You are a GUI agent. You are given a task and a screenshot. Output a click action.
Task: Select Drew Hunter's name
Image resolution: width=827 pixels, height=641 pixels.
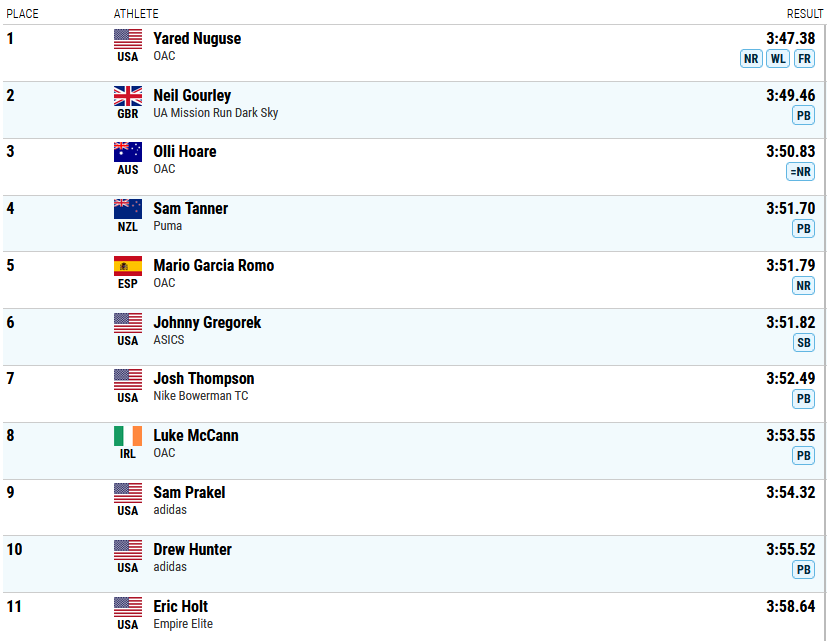click(x=193, y=550)
